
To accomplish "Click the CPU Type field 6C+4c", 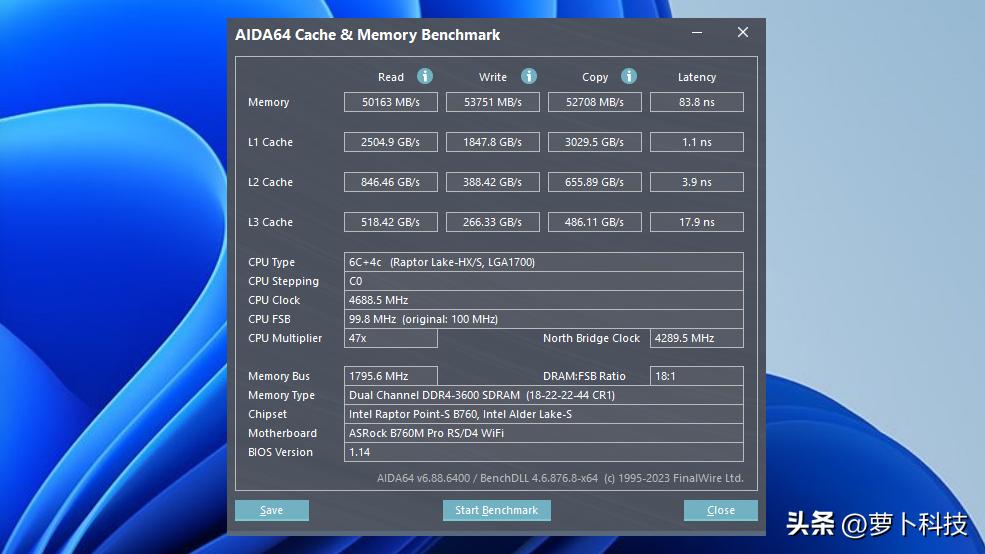I will coord(544,262).
